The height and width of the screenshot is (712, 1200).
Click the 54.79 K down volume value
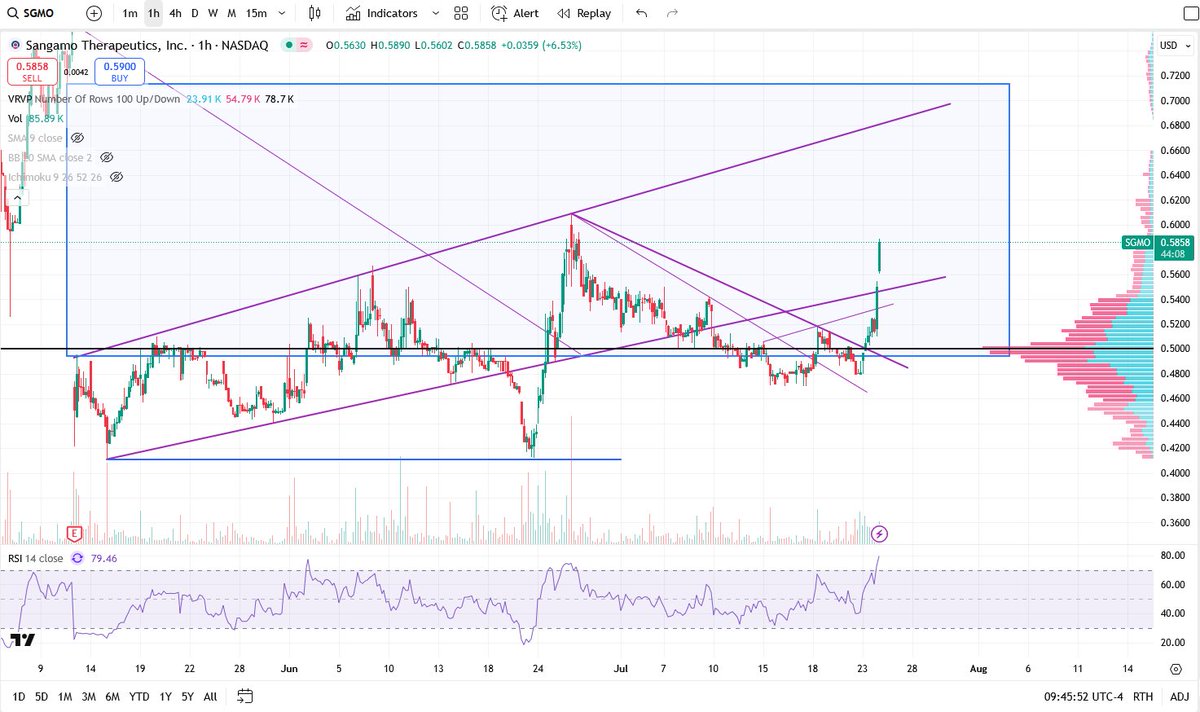click(242, 99)
